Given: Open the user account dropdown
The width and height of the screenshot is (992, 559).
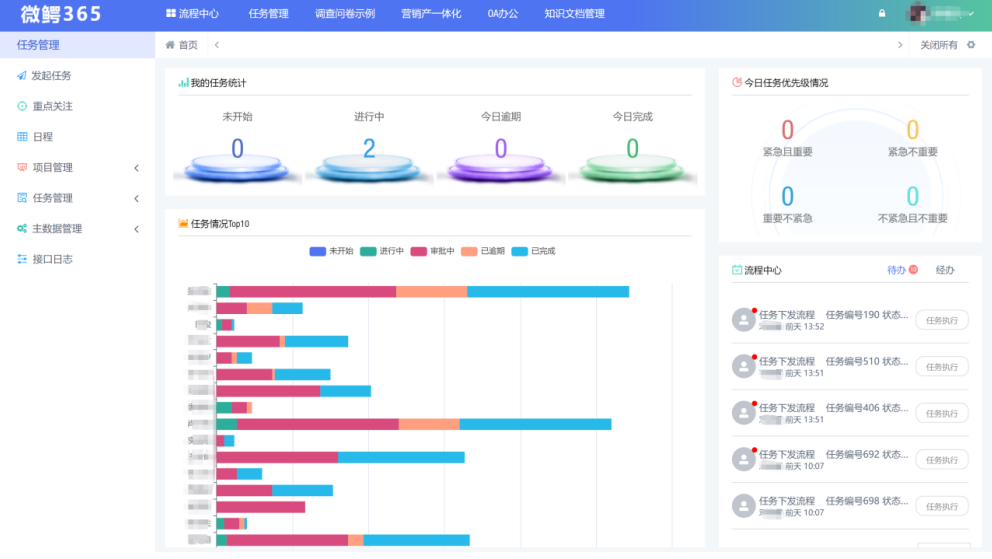Looking at the screenshot, I should pos(940,14).
